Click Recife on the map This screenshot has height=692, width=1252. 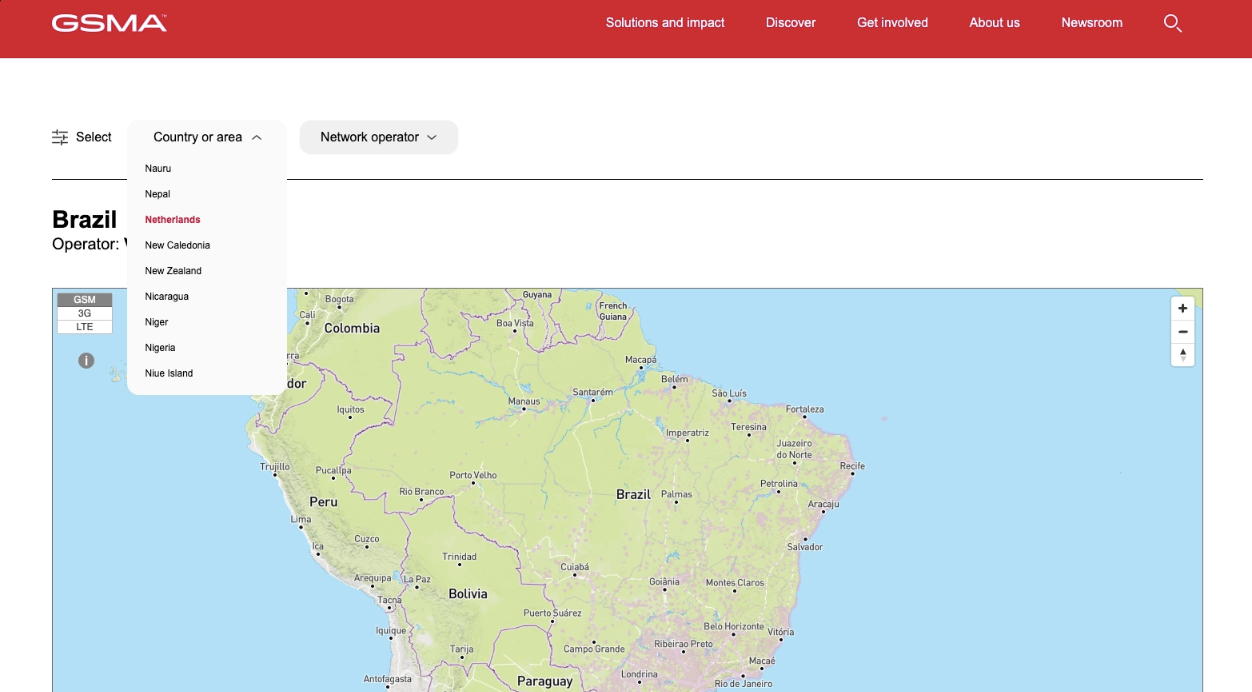[852, 466]
